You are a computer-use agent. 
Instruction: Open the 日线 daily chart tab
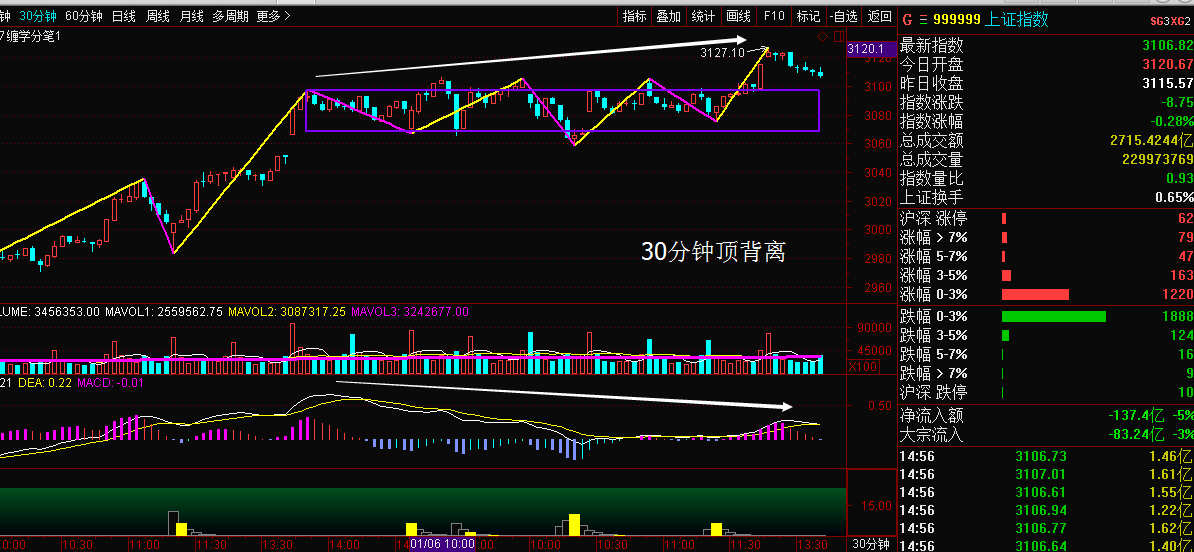[x=123, y=15]
